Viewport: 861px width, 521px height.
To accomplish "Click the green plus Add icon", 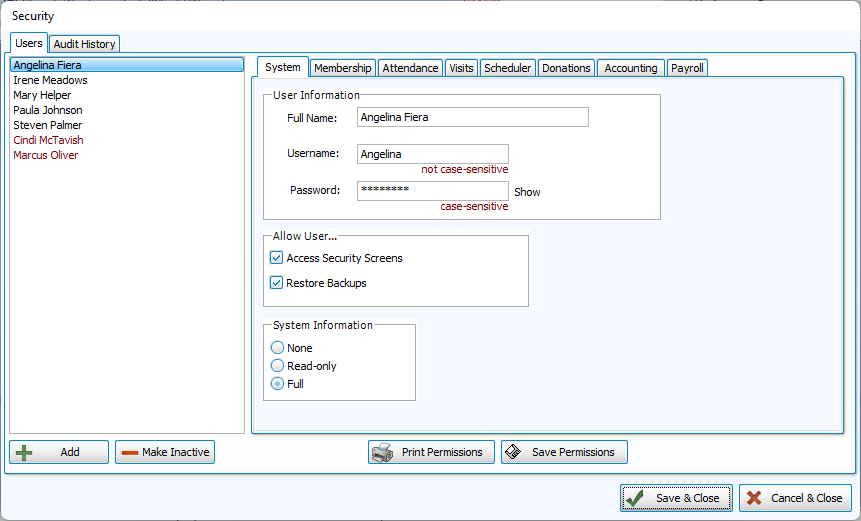I will [x=25, y=452].
